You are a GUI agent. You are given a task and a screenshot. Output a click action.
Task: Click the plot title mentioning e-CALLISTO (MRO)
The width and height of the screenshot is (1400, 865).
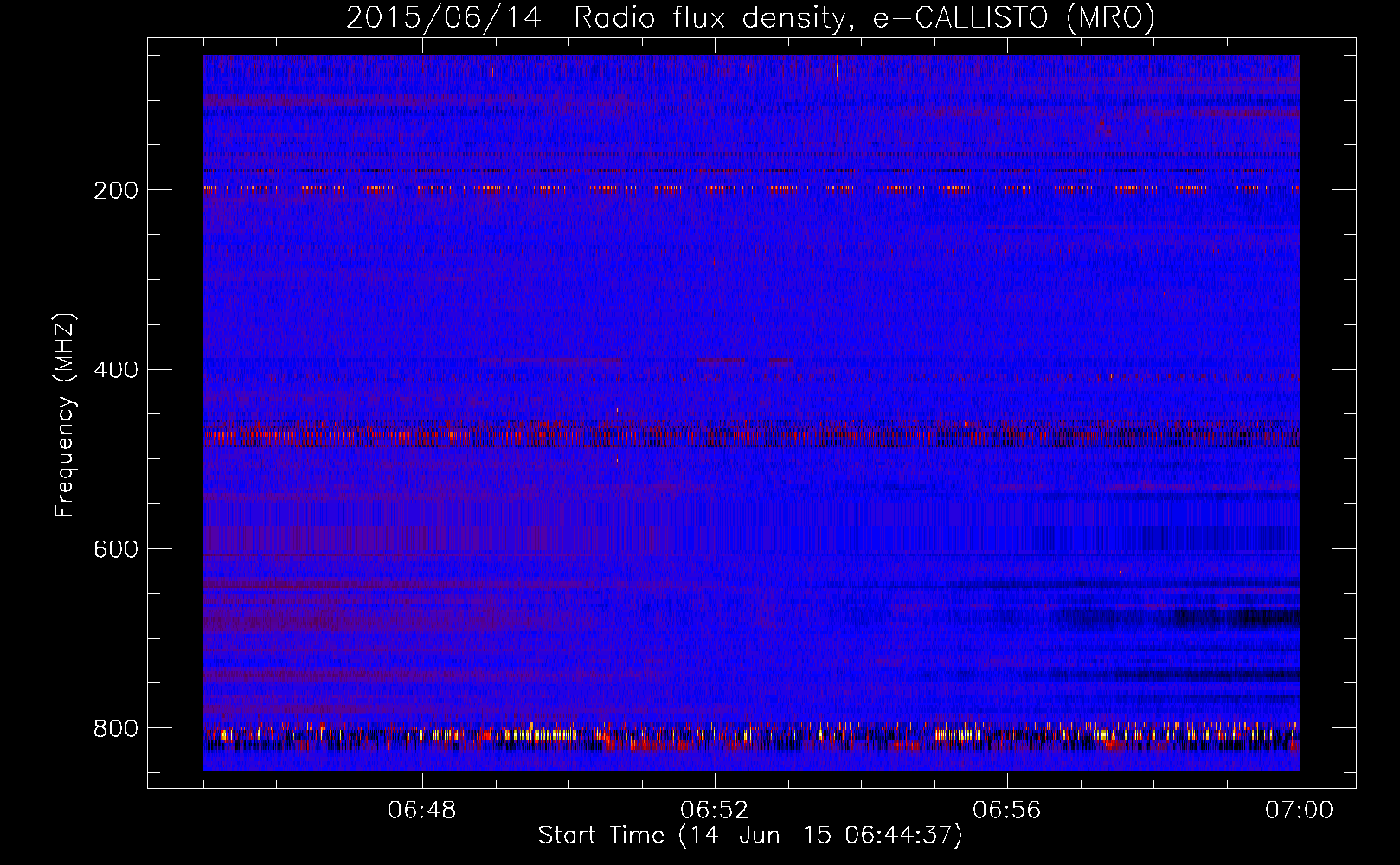pyautogui.click(x=750, y=17)
